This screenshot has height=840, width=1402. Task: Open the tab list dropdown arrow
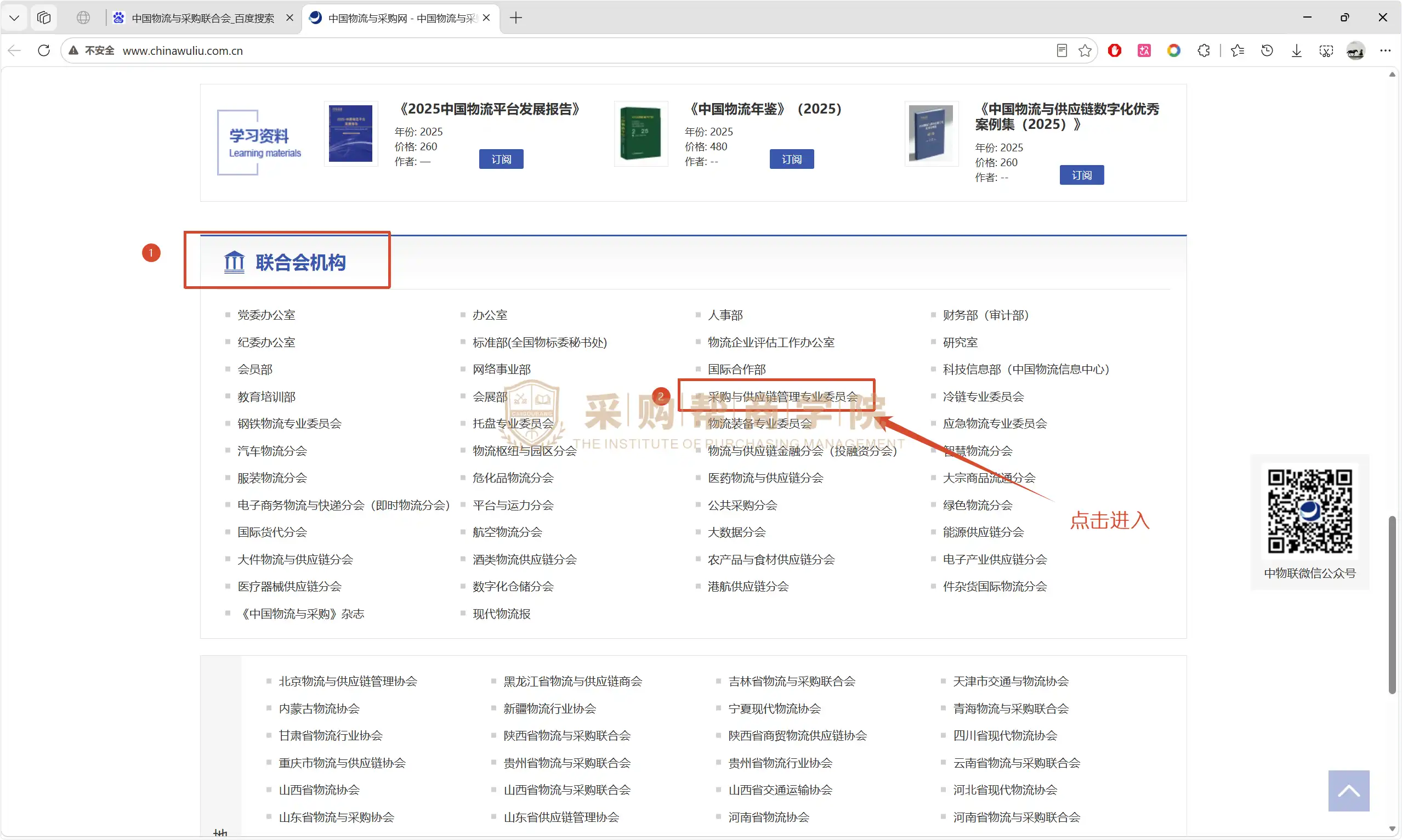tap(15, 18)
